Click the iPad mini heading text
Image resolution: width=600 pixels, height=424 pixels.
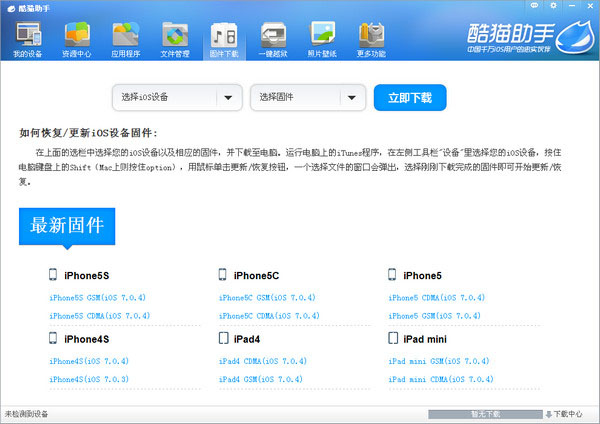[x=425, y=339]
